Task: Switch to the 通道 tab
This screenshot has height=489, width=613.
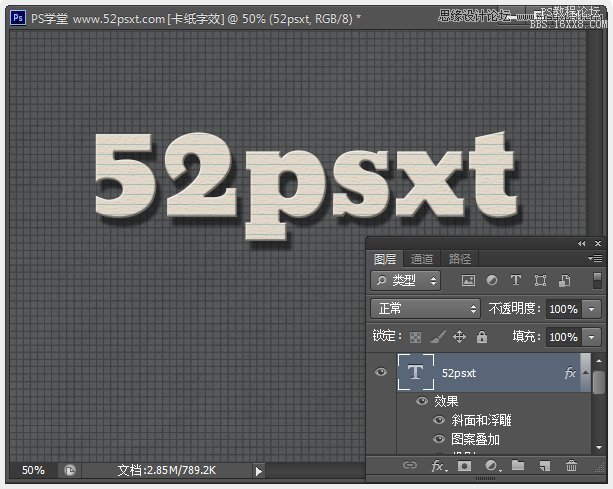Action: (x=422, y=259)
